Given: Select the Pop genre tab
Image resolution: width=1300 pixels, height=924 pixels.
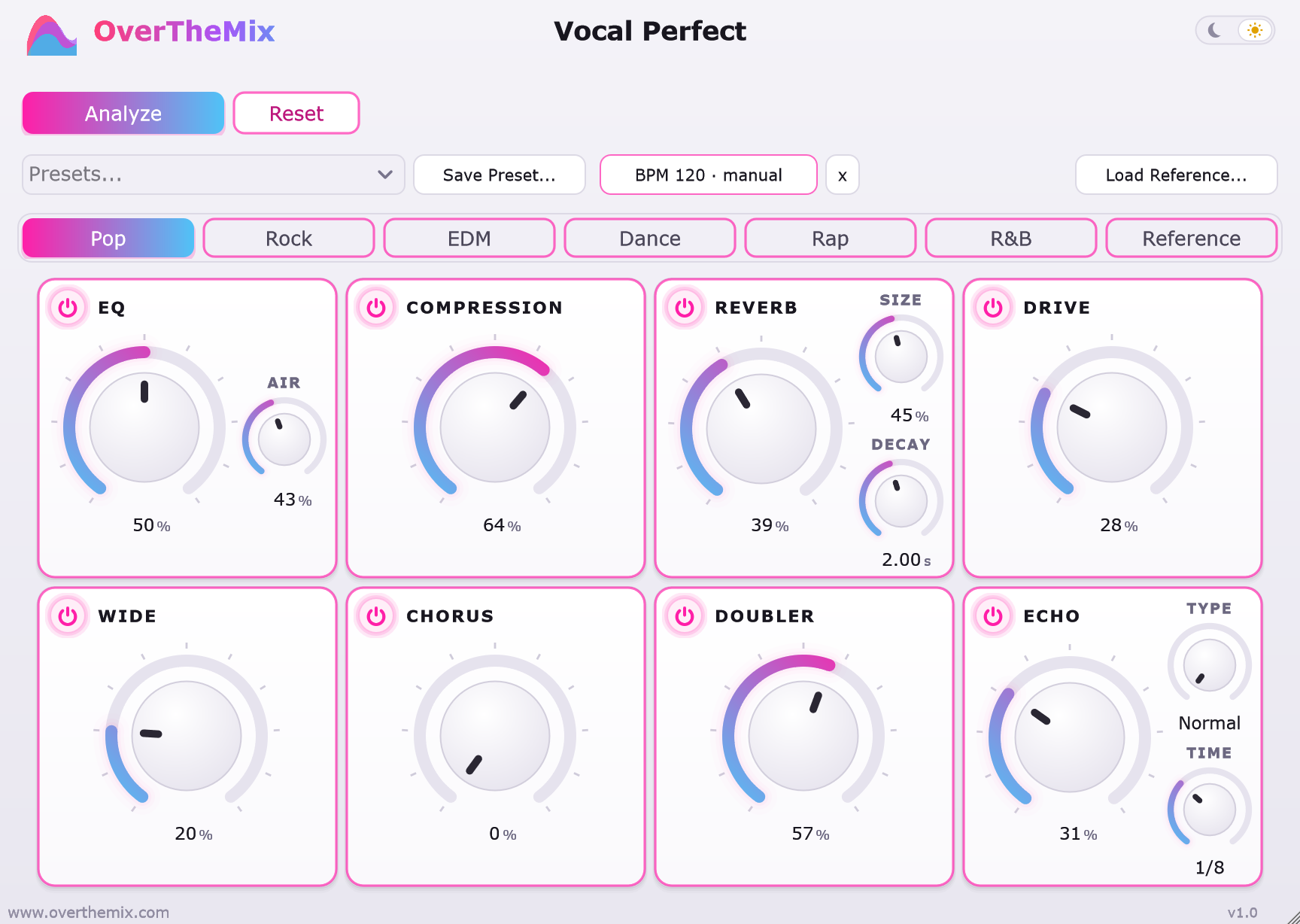Looking at the screenshot, I should tap(108, 239).
